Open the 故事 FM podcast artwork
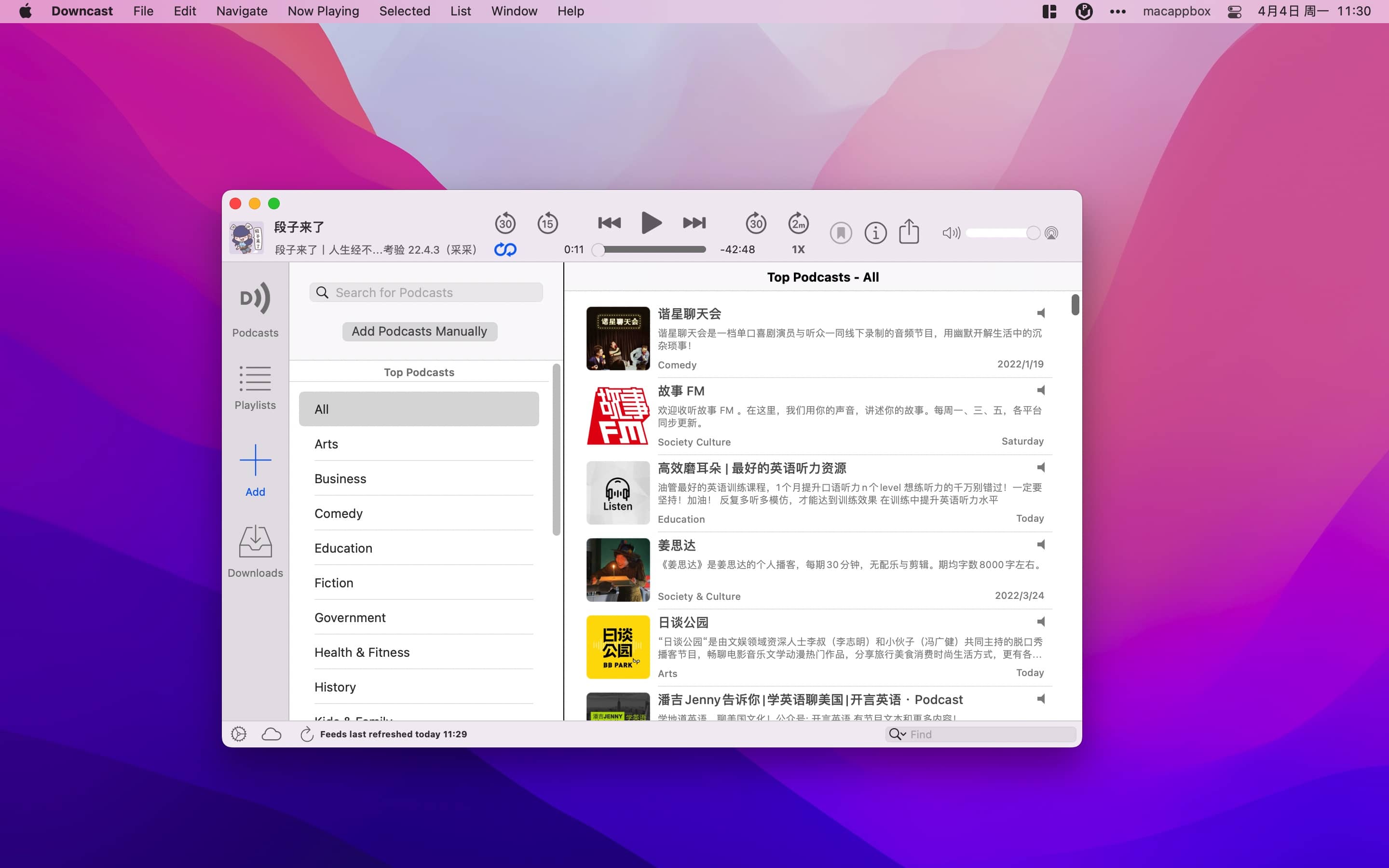This screenshot has width=1389, height=868. tap(618, 416)
